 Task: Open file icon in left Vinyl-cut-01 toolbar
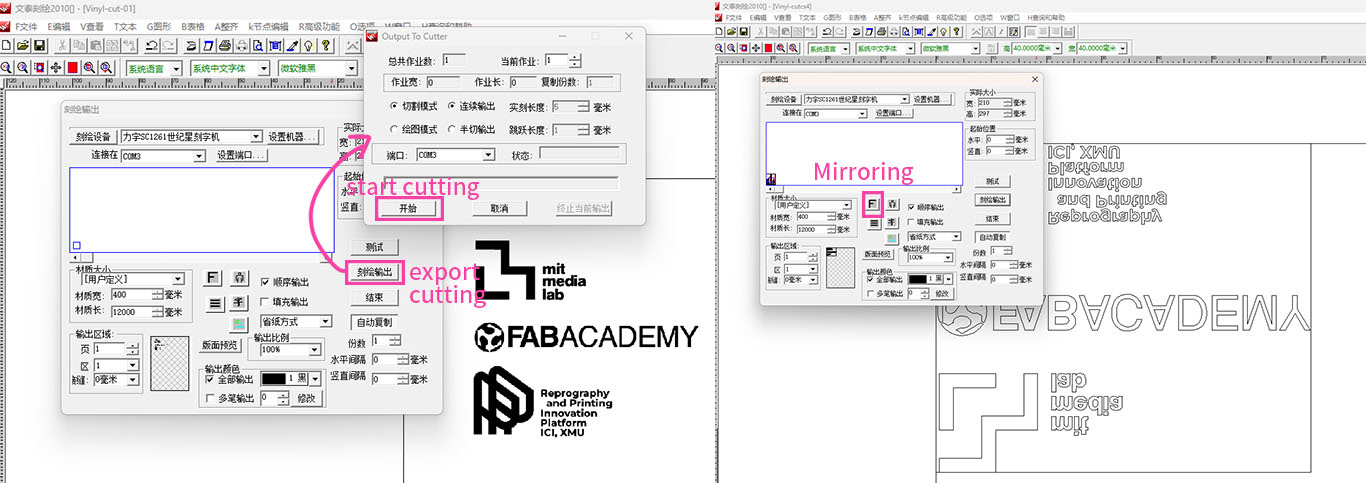[x=23, y=45]
